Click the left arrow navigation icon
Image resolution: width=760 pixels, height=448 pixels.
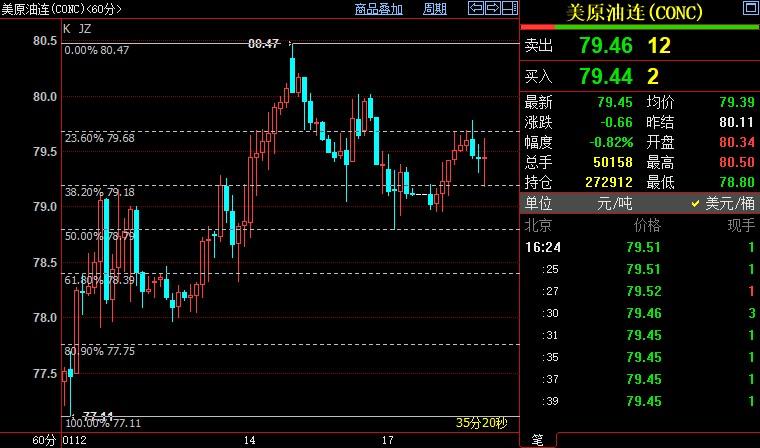(476, 9)
